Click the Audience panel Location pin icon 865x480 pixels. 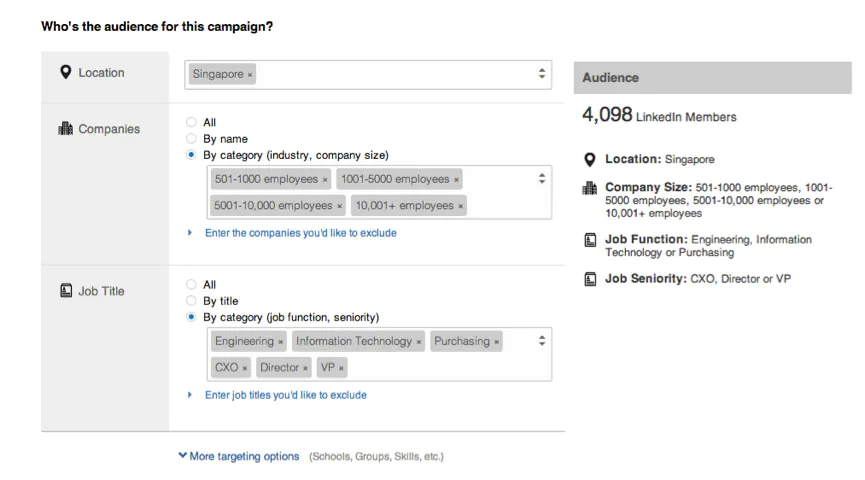click(590, 159)
